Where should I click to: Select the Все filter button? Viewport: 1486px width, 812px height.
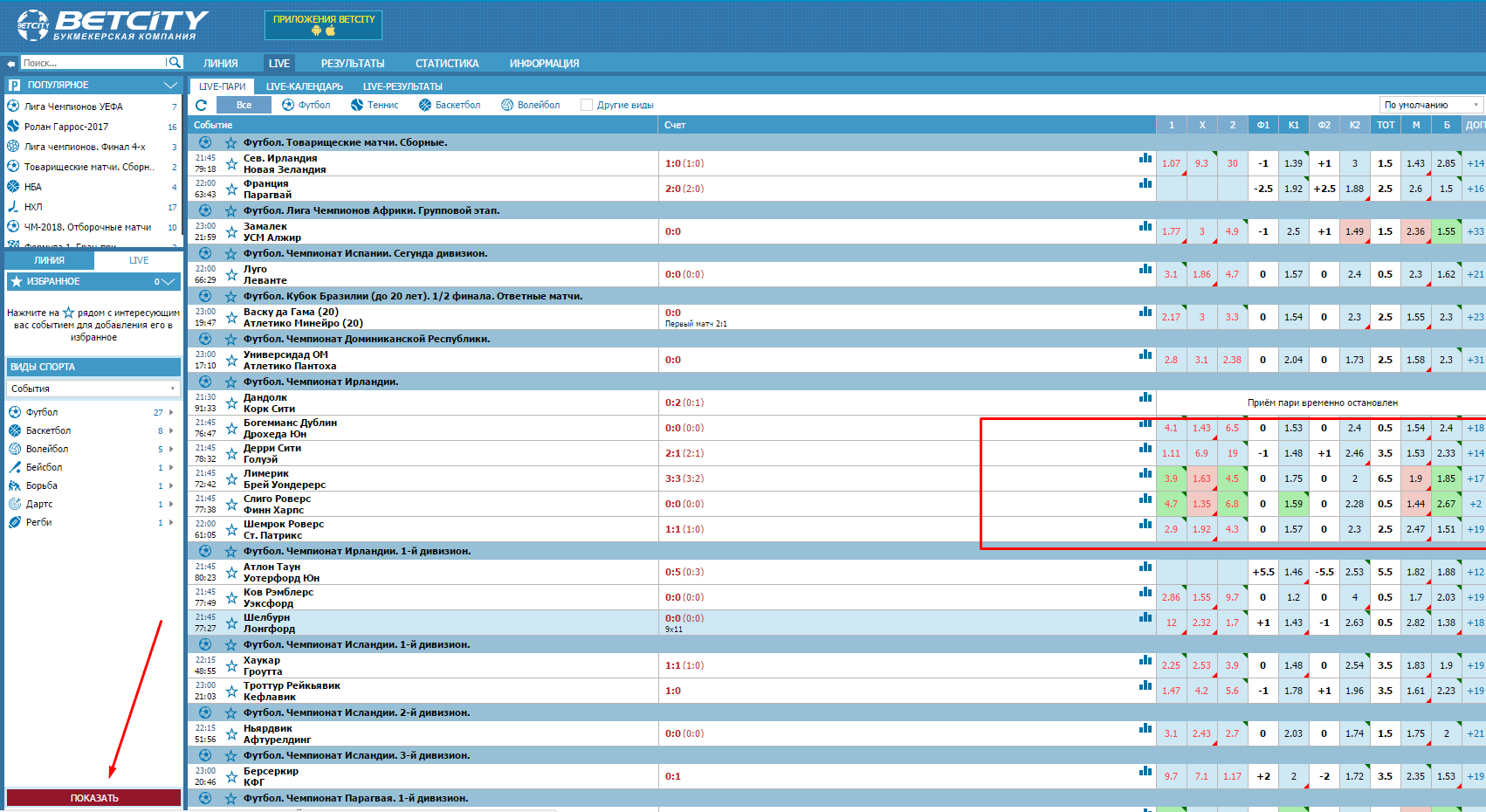(244, 105)
